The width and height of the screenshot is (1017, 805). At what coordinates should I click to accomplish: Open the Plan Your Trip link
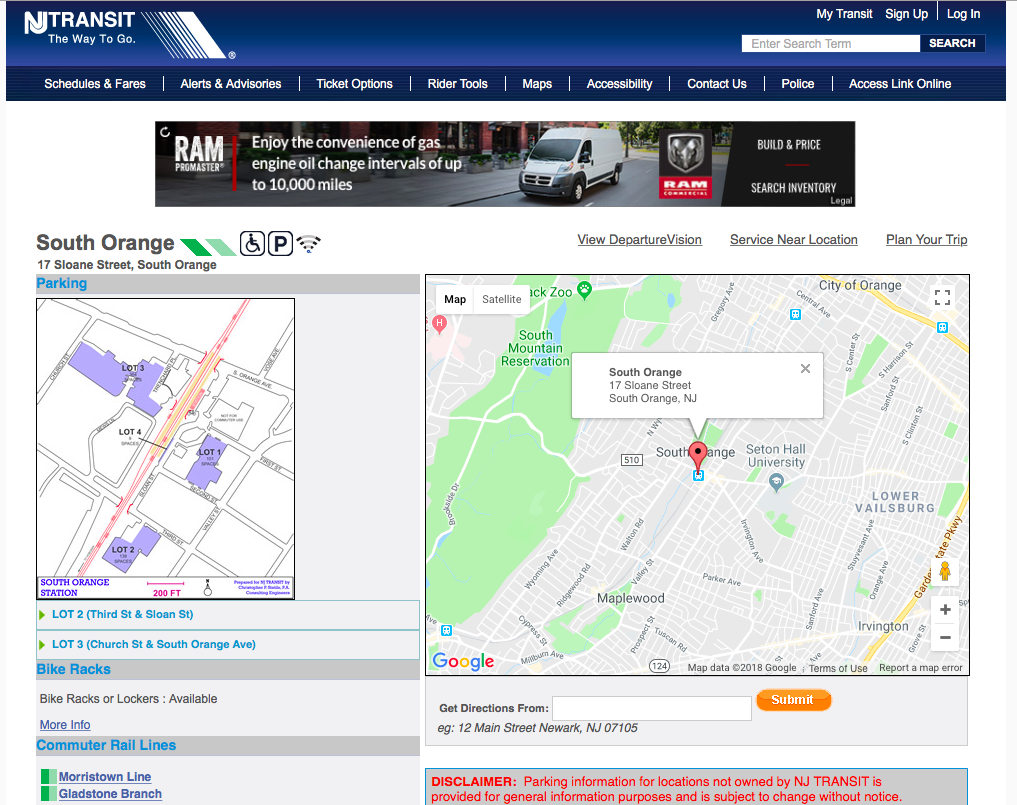pyautogui.click(x=927, y=239)
